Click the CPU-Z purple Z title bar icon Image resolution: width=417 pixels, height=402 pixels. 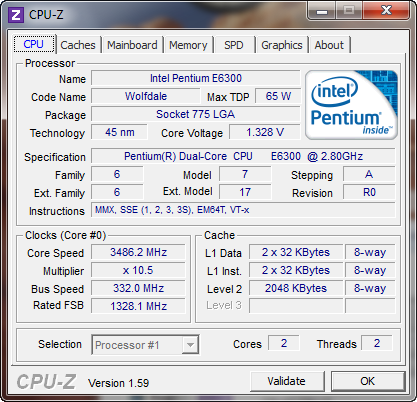coord(16,15)
